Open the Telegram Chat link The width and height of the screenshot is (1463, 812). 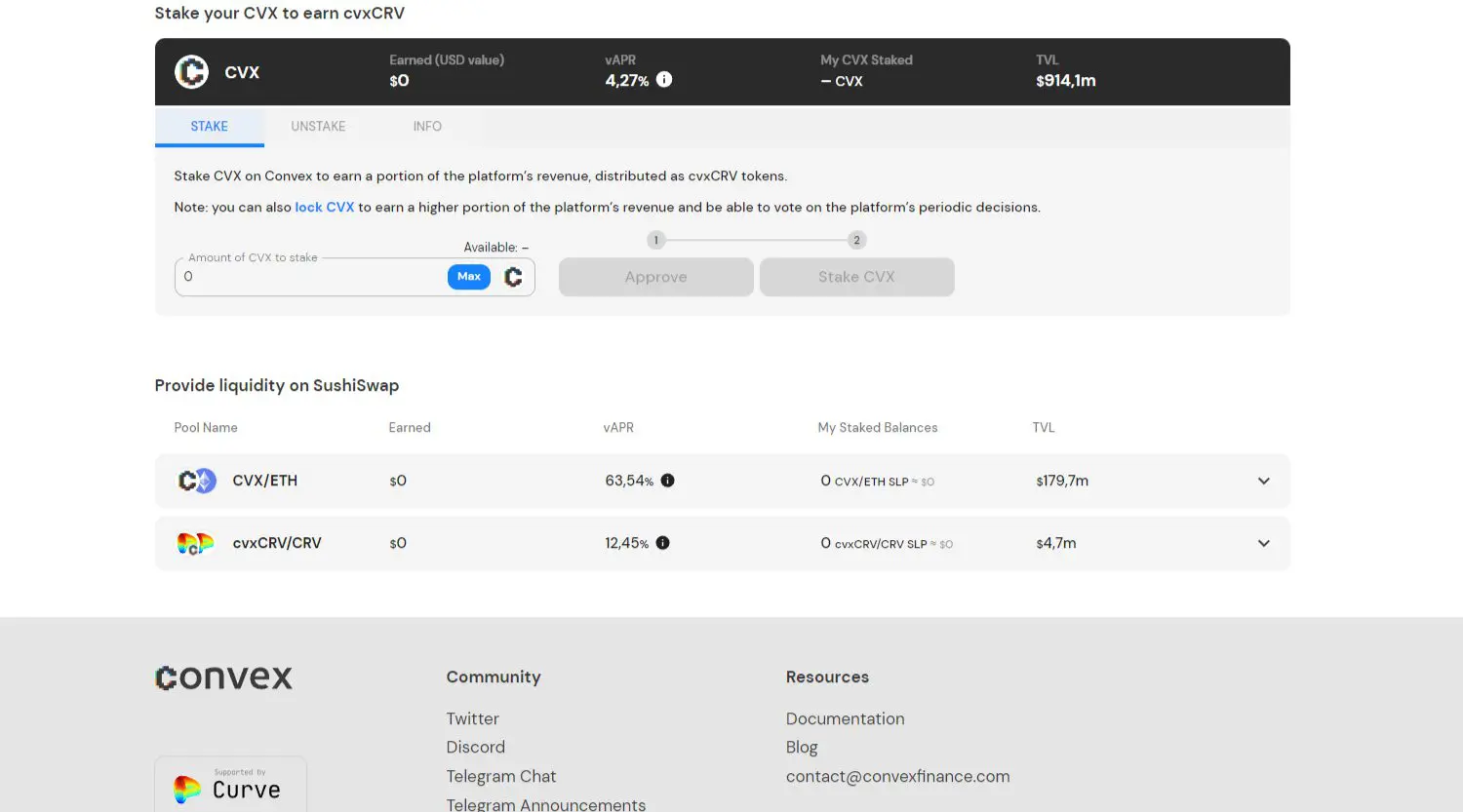click(x=501, y=776)
